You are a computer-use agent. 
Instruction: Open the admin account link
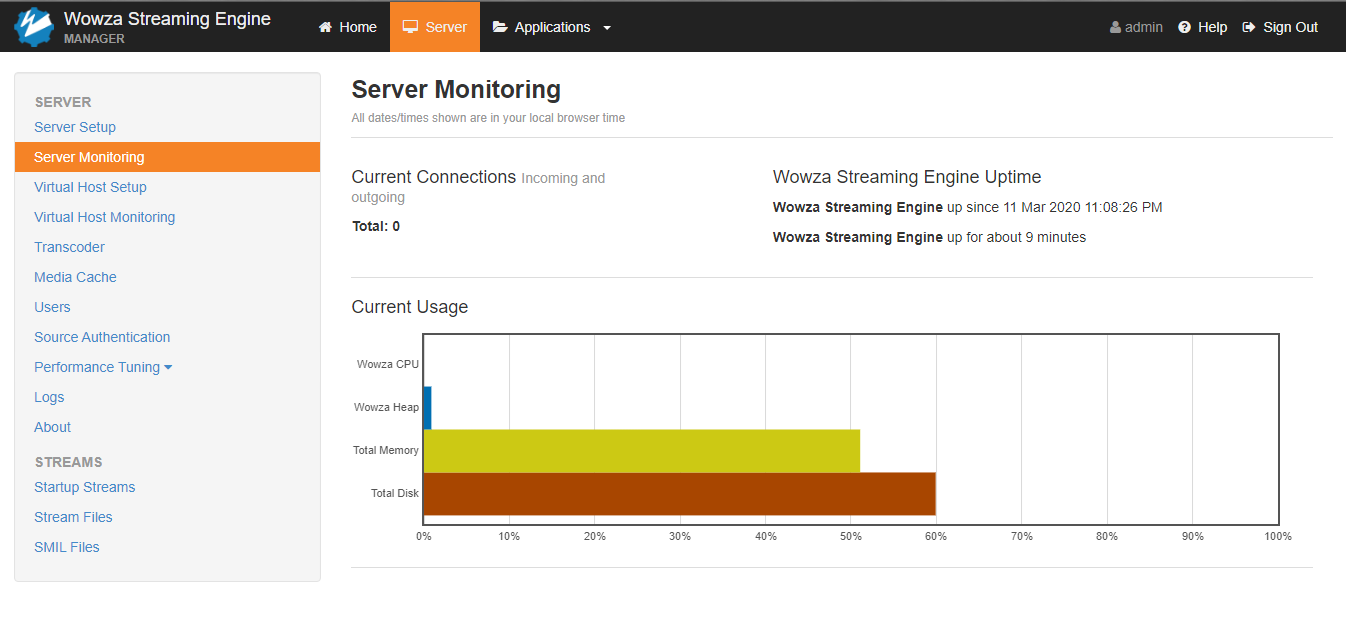(1136, 27)
